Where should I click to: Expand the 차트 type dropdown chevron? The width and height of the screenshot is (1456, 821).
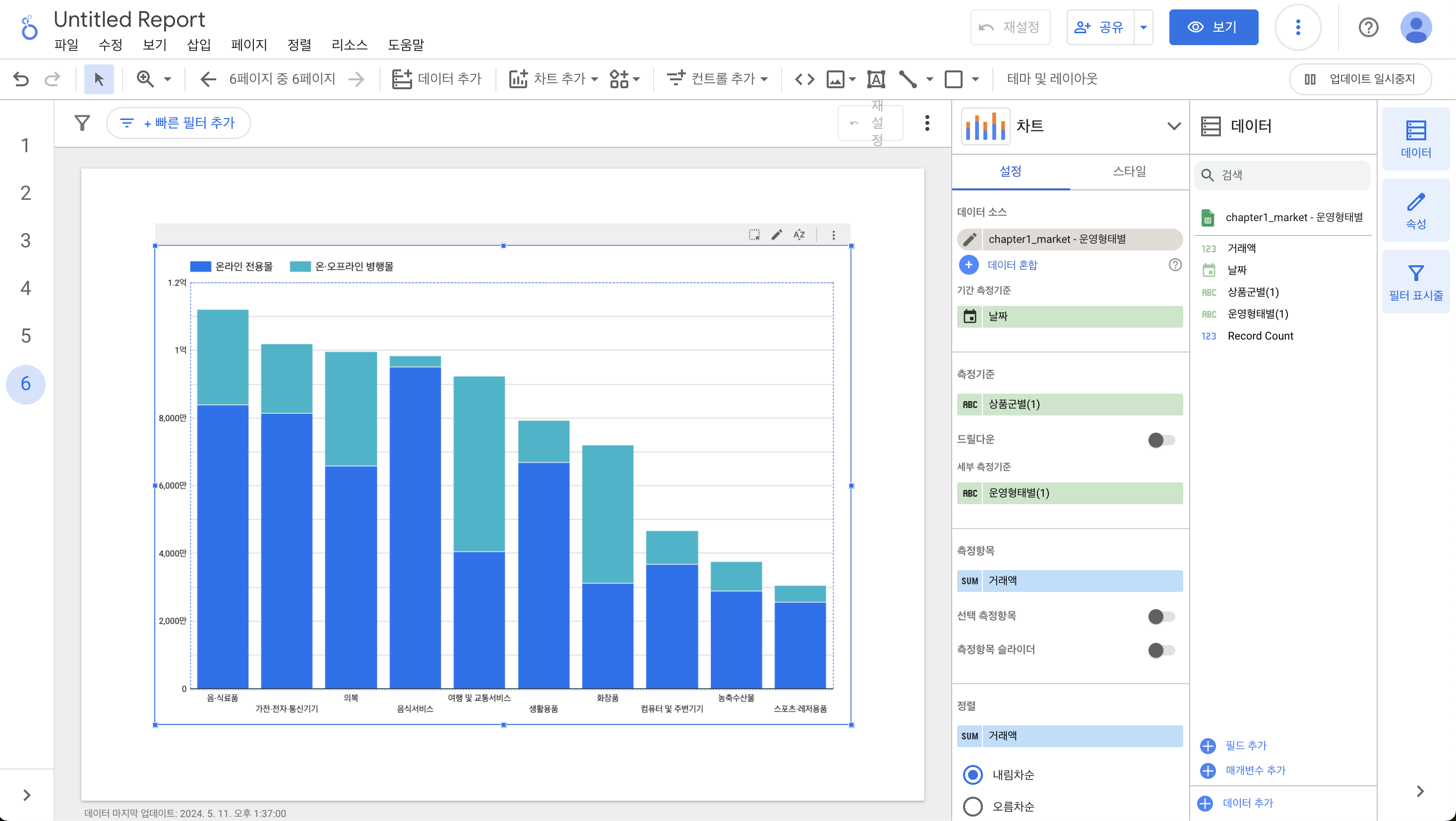(x=1173, y=126)
